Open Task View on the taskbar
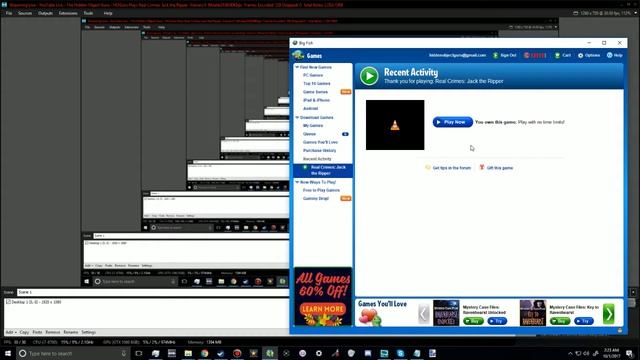 click(x=139, y=353)
